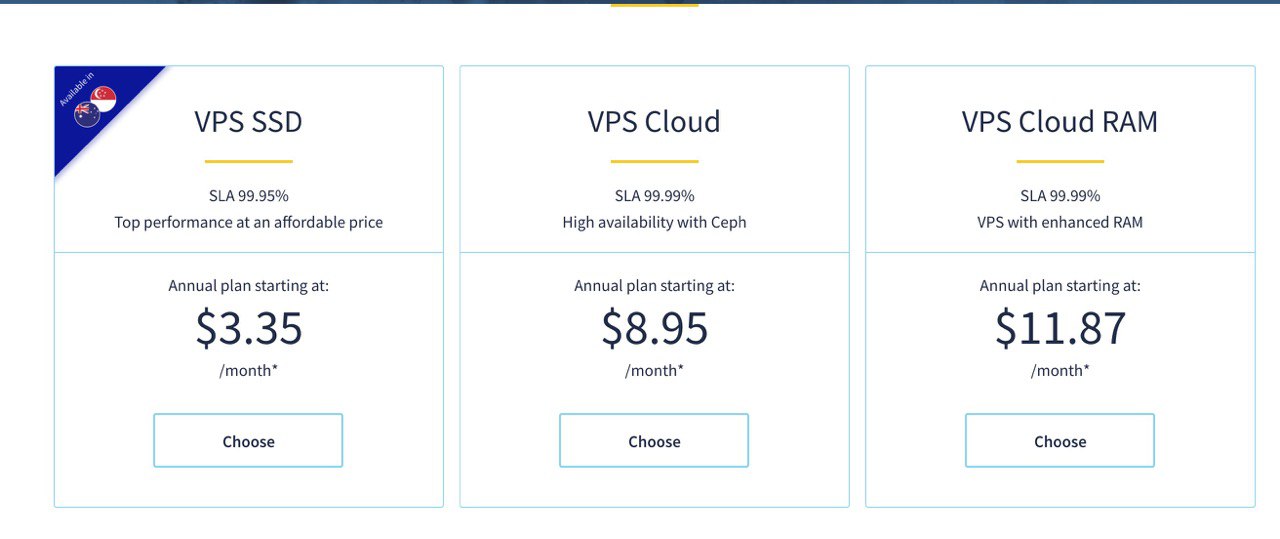Click 'Top performance at an affordable price'

point(248,222)
